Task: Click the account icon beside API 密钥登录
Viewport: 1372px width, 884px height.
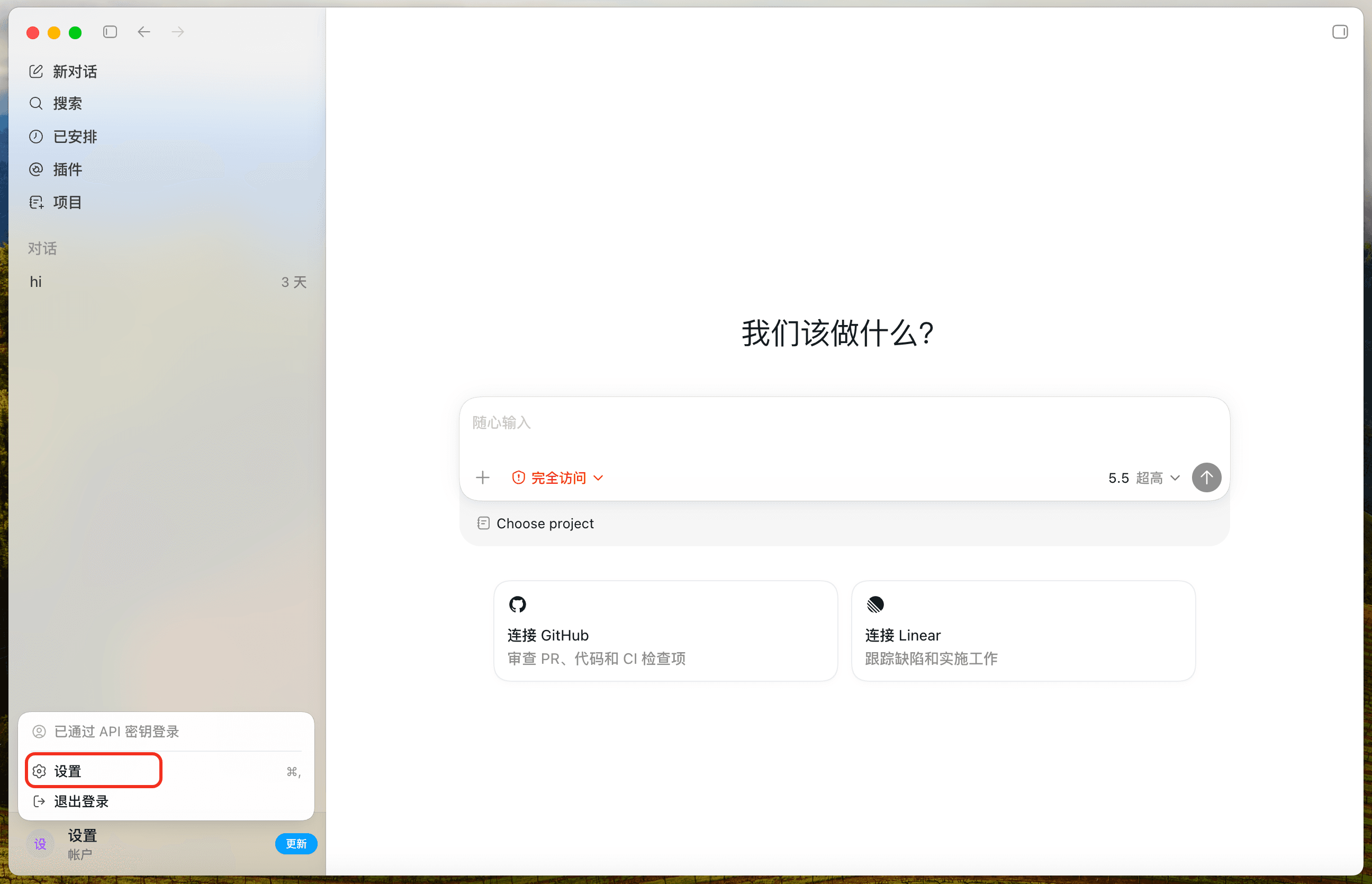Action: click(39, 732)
